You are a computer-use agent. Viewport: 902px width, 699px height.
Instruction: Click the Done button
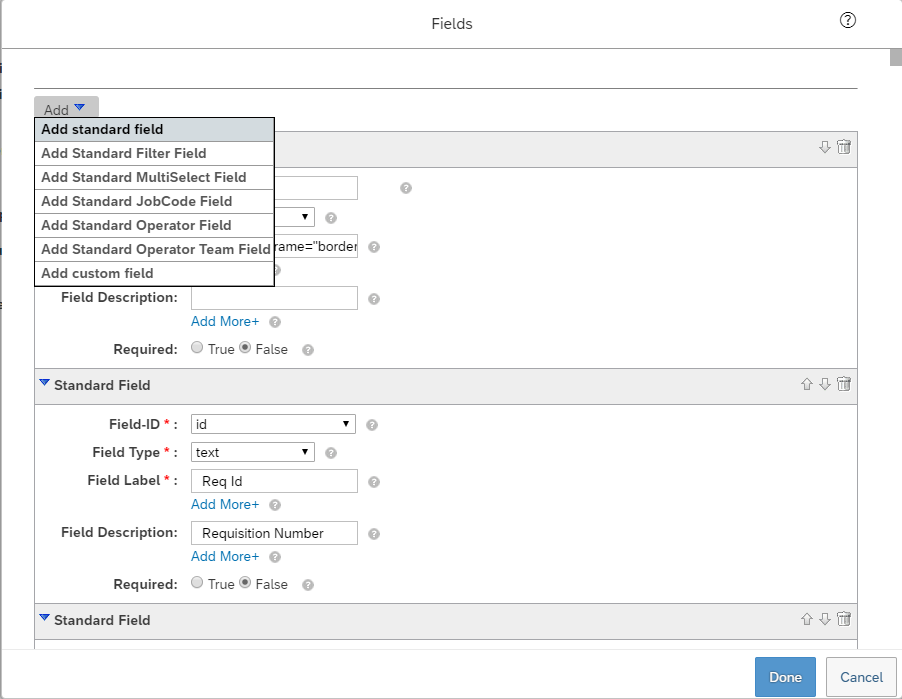coord(785,677)
